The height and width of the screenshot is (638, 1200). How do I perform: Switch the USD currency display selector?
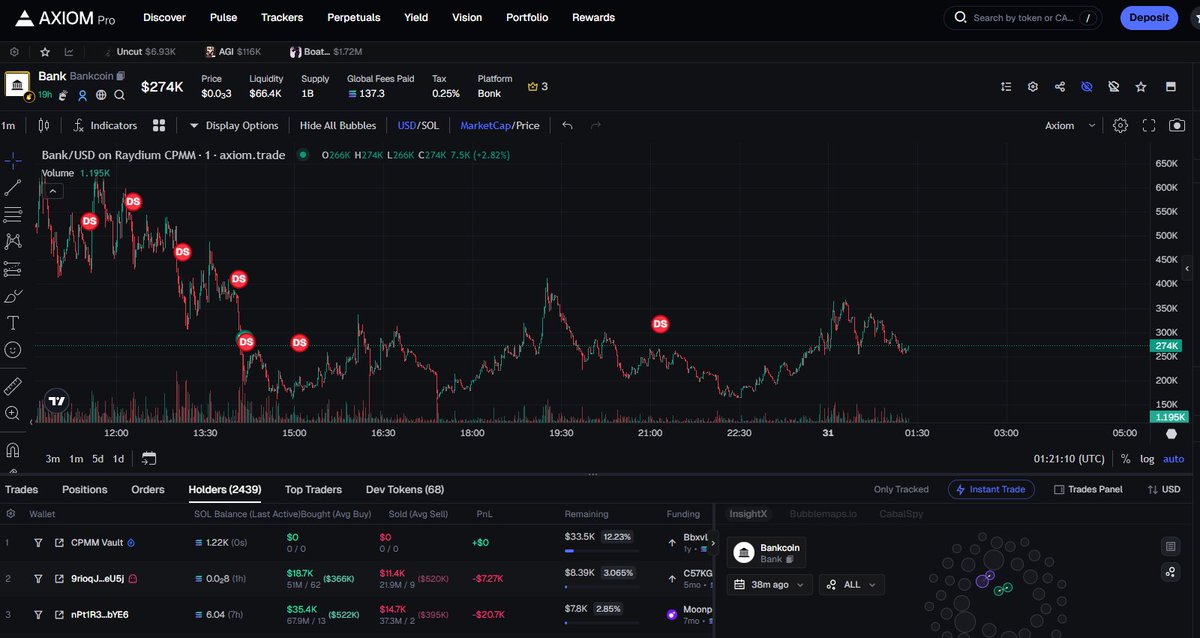1164,489
